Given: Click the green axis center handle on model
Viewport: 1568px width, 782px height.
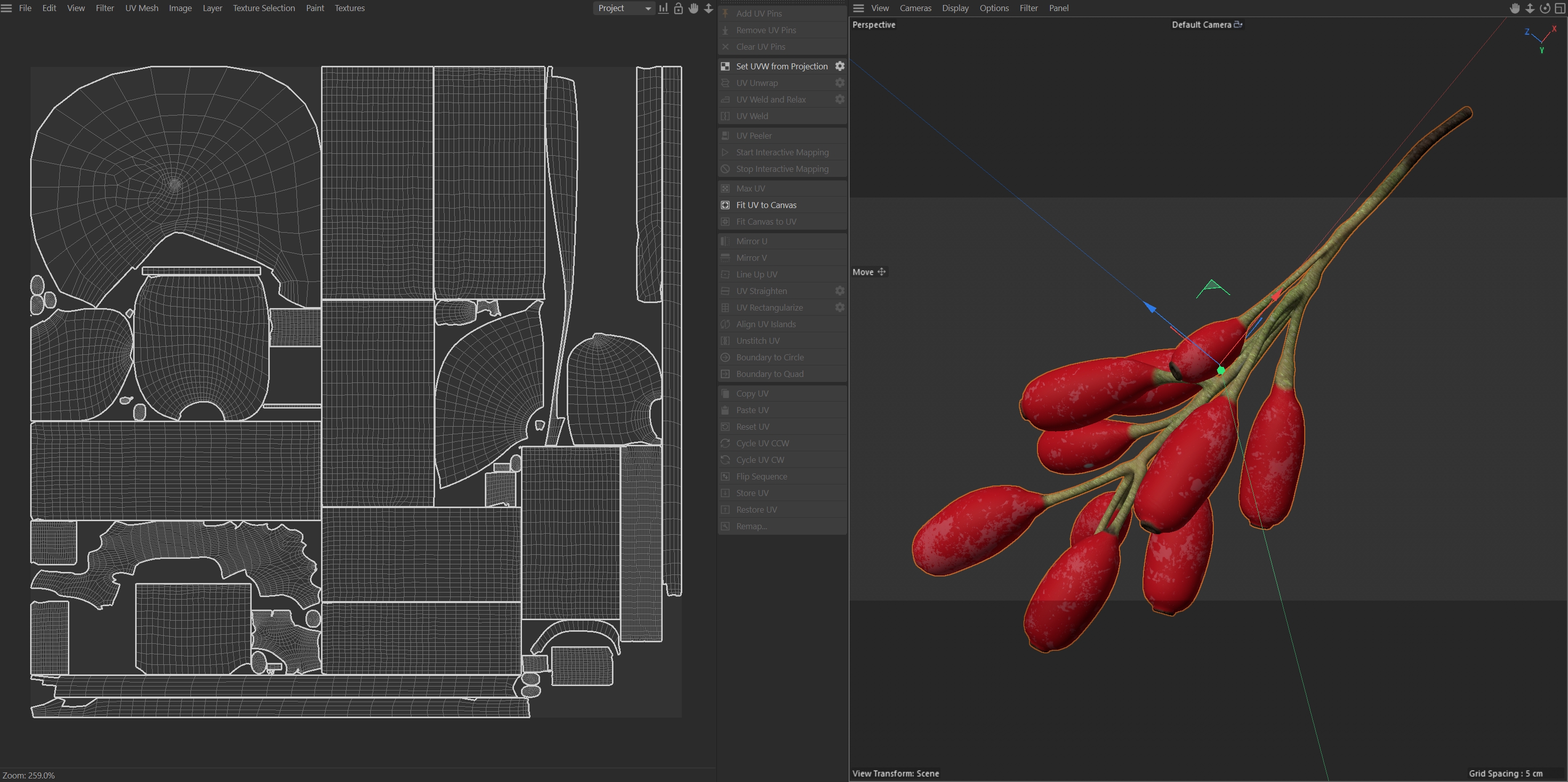Looking at the screenshot, I should tap(1220, 370).
